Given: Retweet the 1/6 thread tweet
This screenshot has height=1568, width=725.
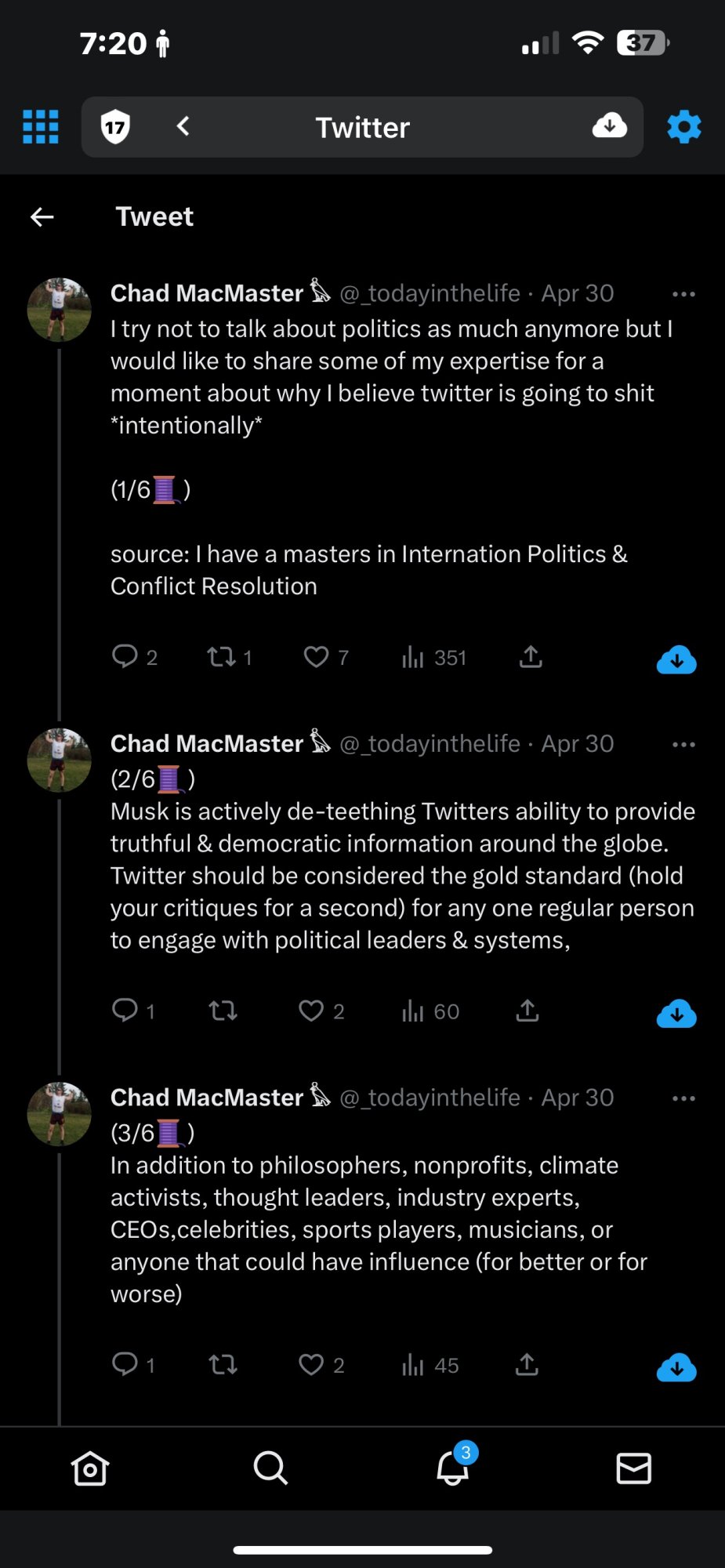Looking at the screenshot, I should point(222,657).
